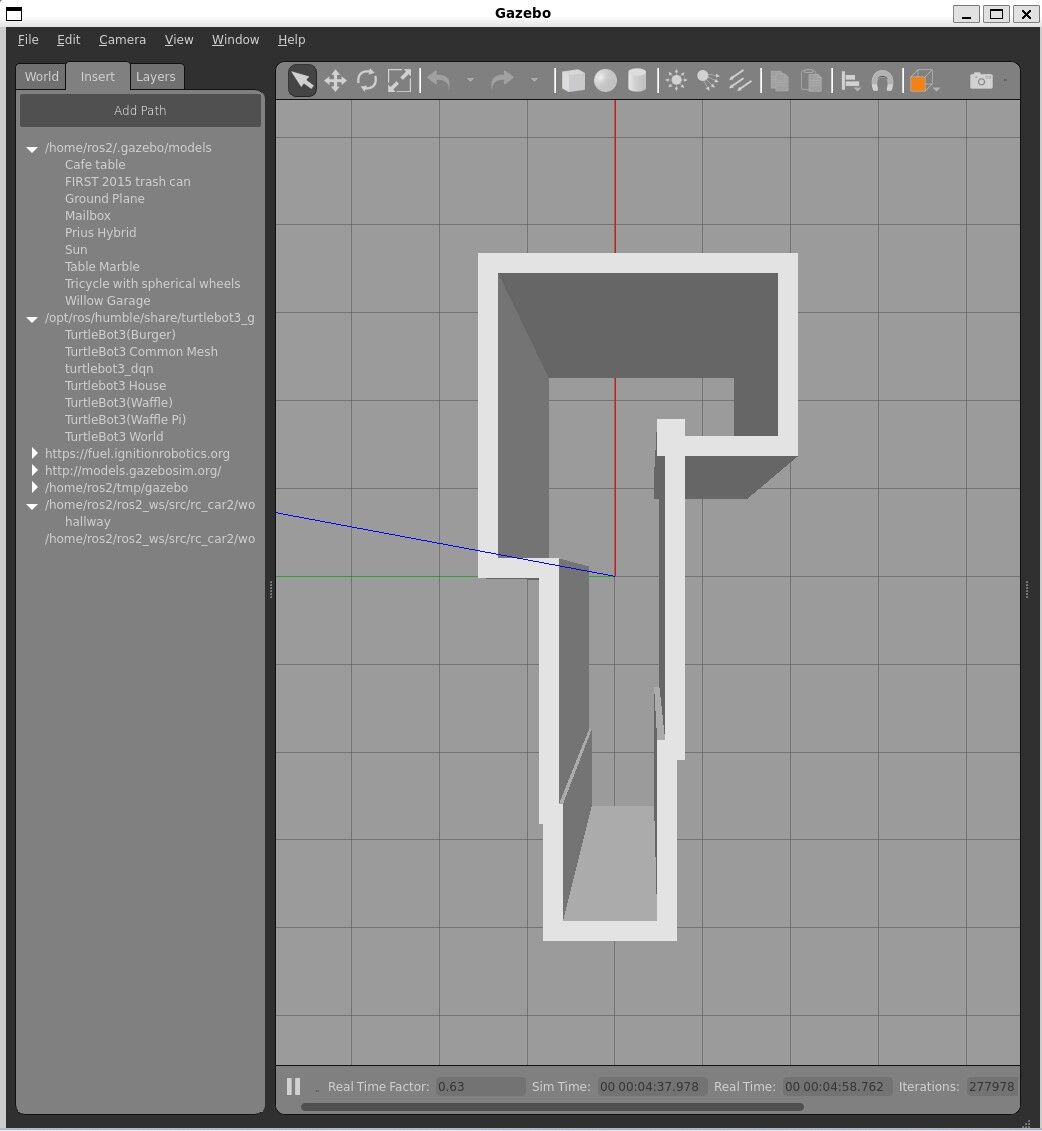
Task: Insert a box shape
Action: coord(573,80)
